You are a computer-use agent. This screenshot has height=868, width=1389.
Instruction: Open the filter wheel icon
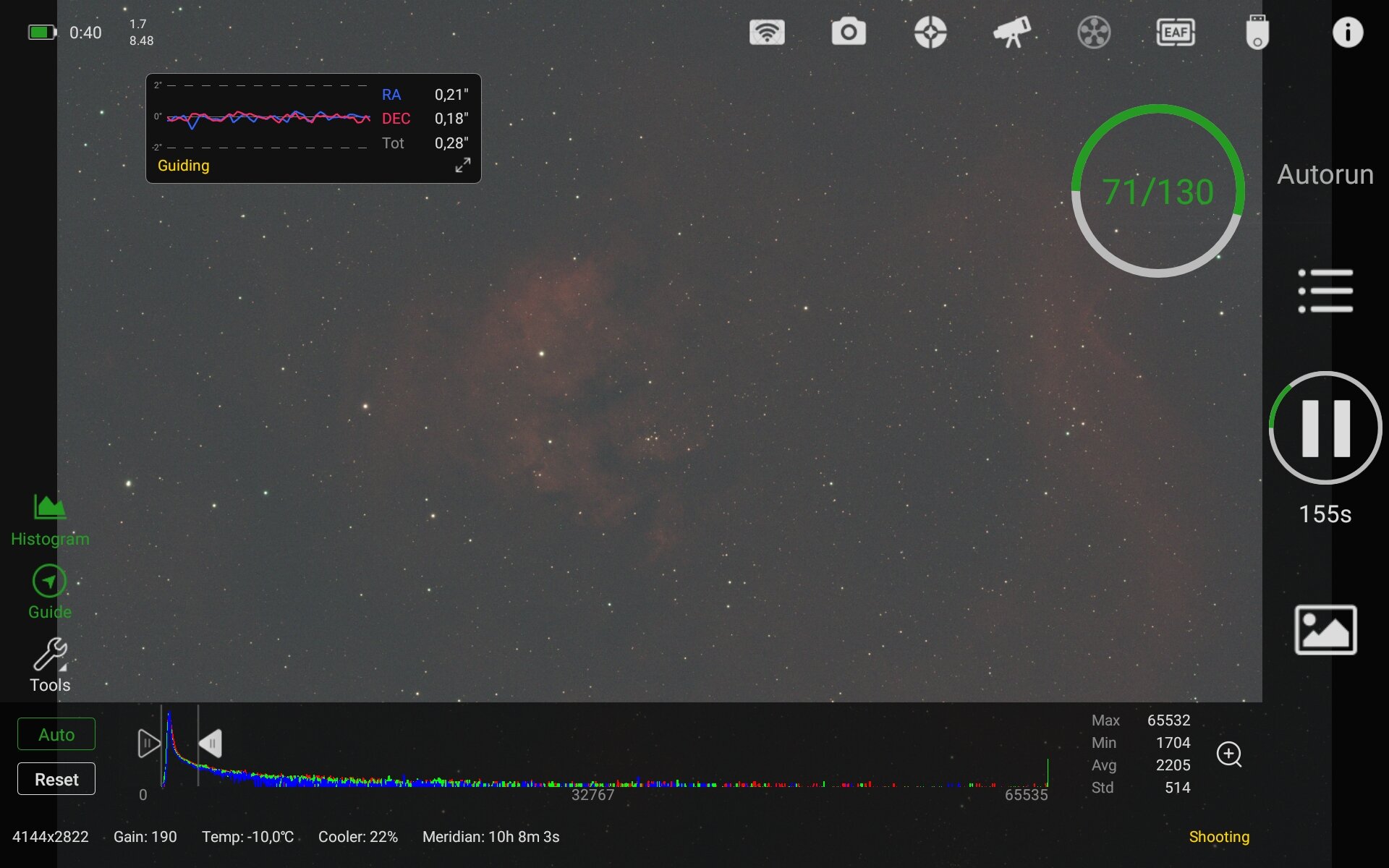(x=1094, y=33)
